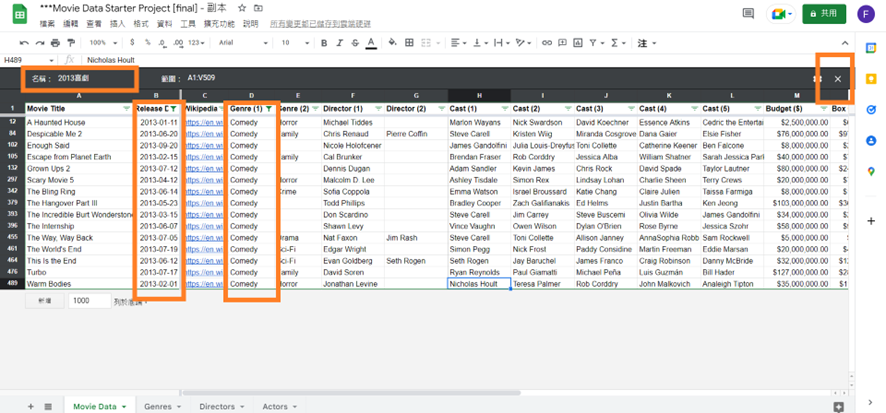Format as percent

point(147,43)
